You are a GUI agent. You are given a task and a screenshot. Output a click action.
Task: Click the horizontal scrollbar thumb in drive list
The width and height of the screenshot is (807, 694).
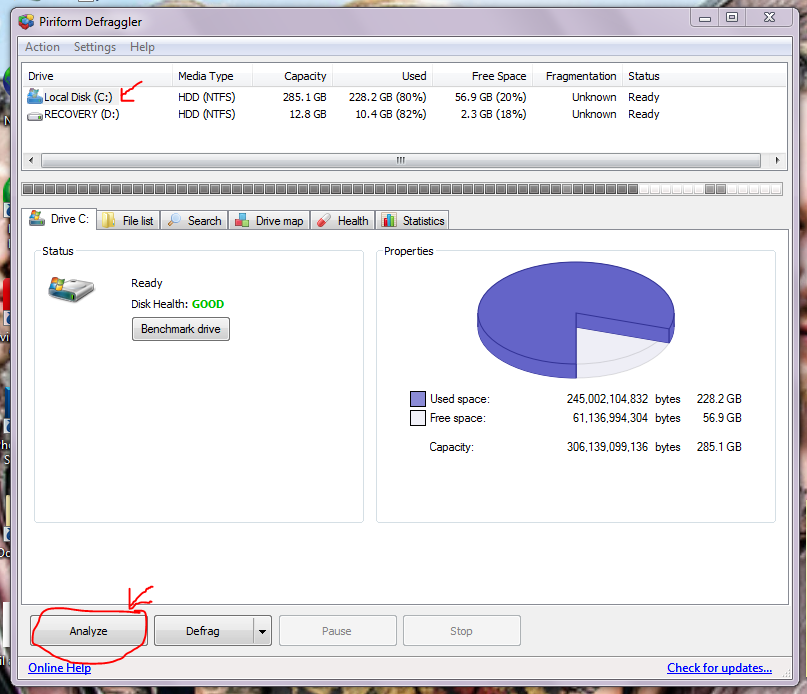coord(401,161)
